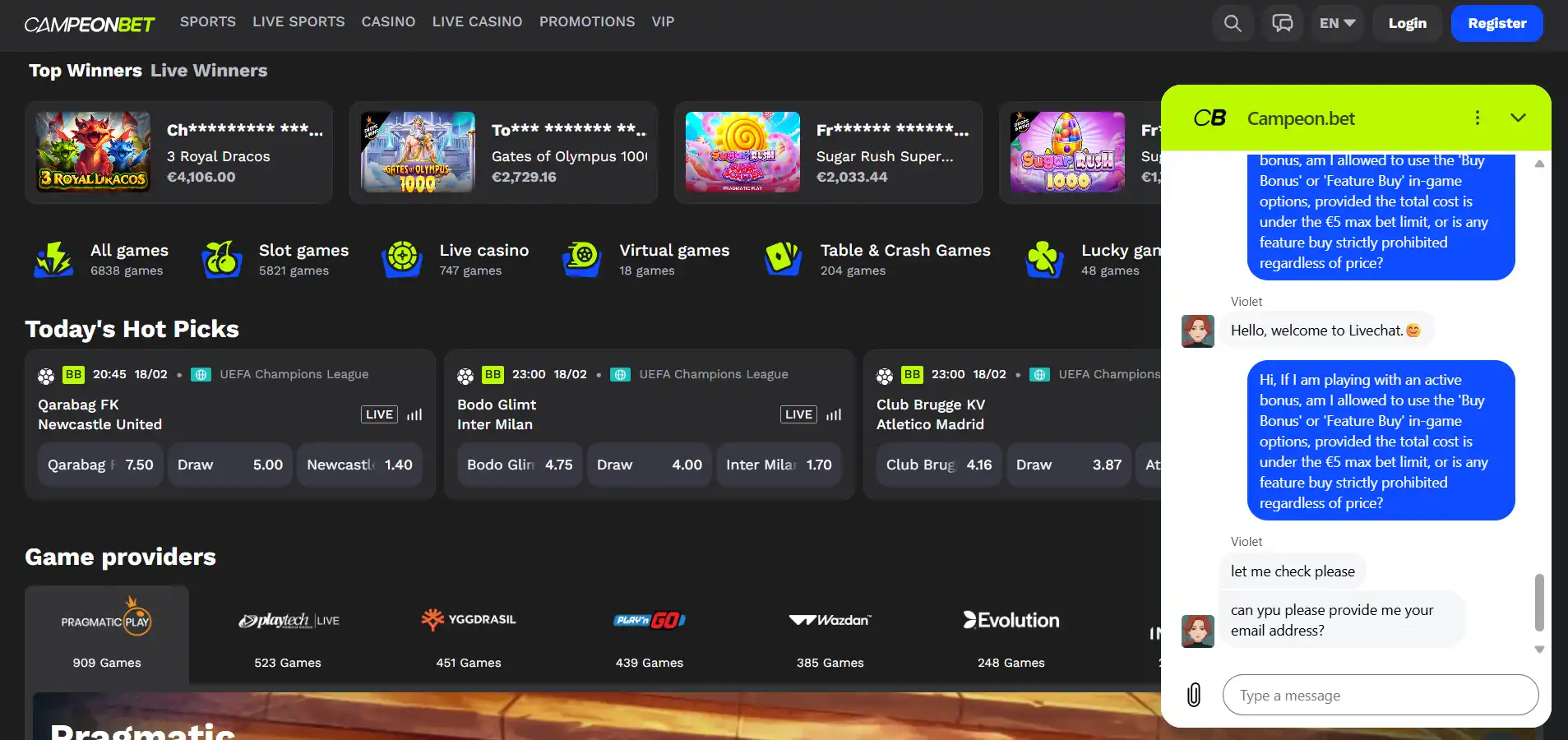The height and width of the screenshot is (740, 1568).
Task: Click the UEFA Champions League badge icon
Action: pyautogui.click(x=201, y=374)
